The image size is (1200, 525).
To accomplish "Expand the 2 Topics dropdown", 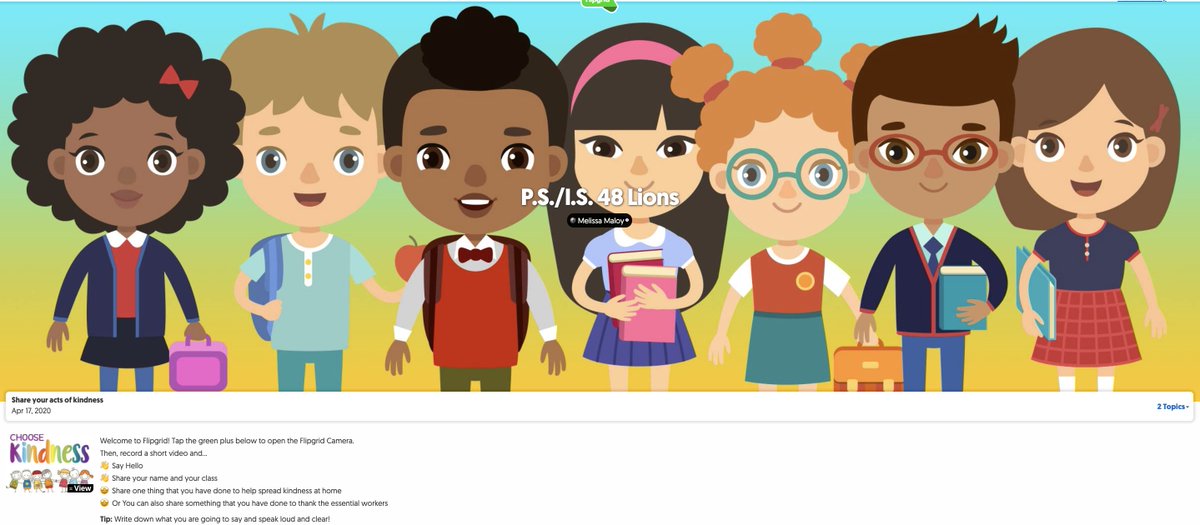I will 1173,407.
